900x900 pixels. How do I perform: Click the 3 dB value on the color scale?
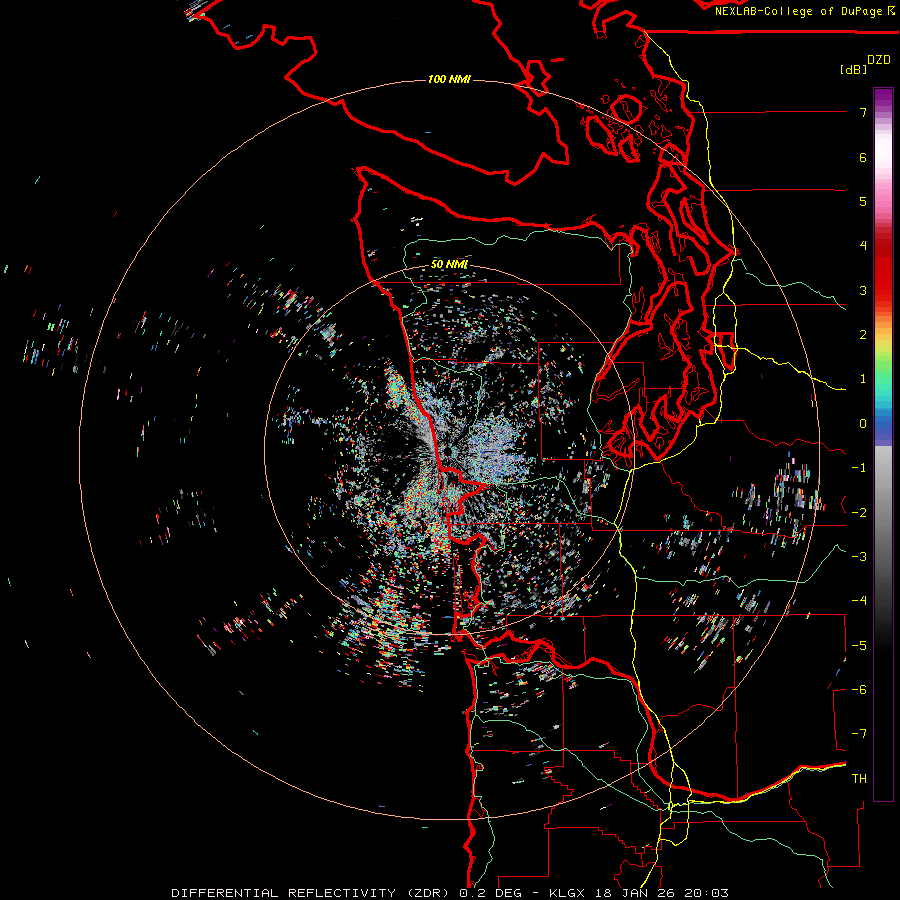(x=863, y=290)
